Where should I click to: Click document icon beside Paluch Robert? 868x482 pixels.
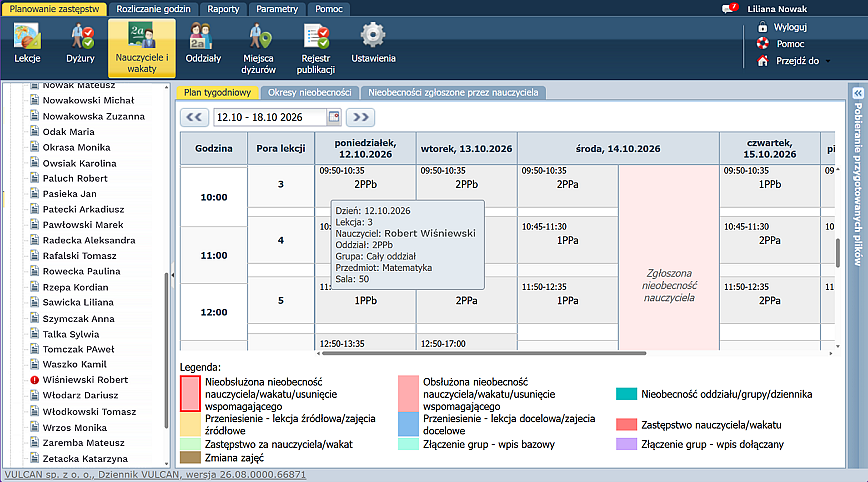34,178
